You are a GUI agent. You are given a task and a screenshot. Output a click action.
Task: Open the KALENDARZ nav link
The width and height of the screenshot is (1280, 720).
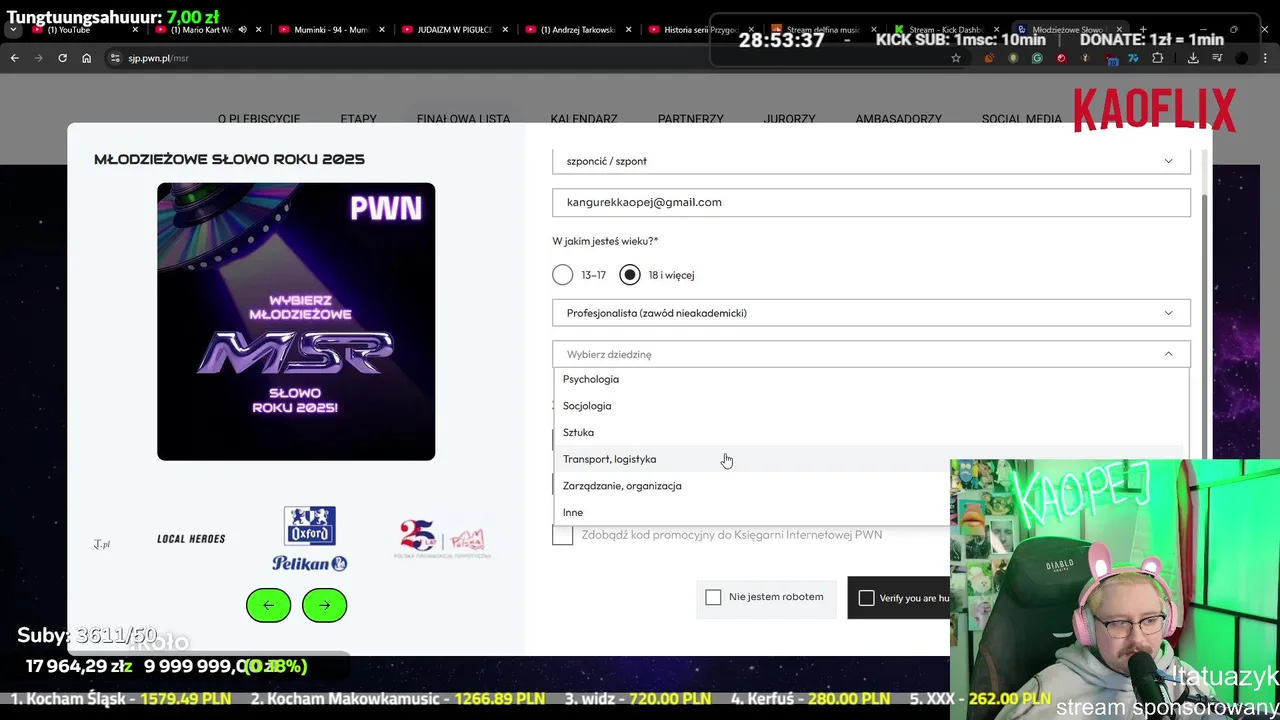pos(584,119)
